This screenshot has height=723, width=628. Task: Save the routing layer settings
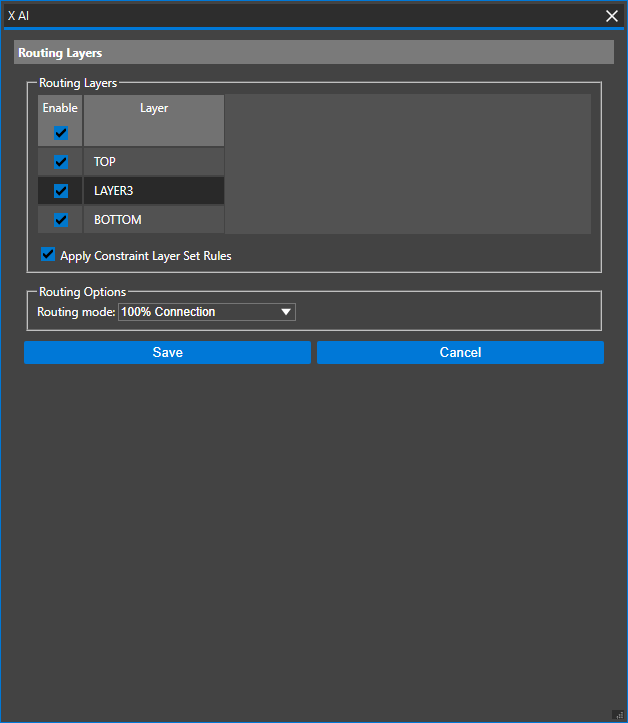pyautogui.click(x=167, y=352)
